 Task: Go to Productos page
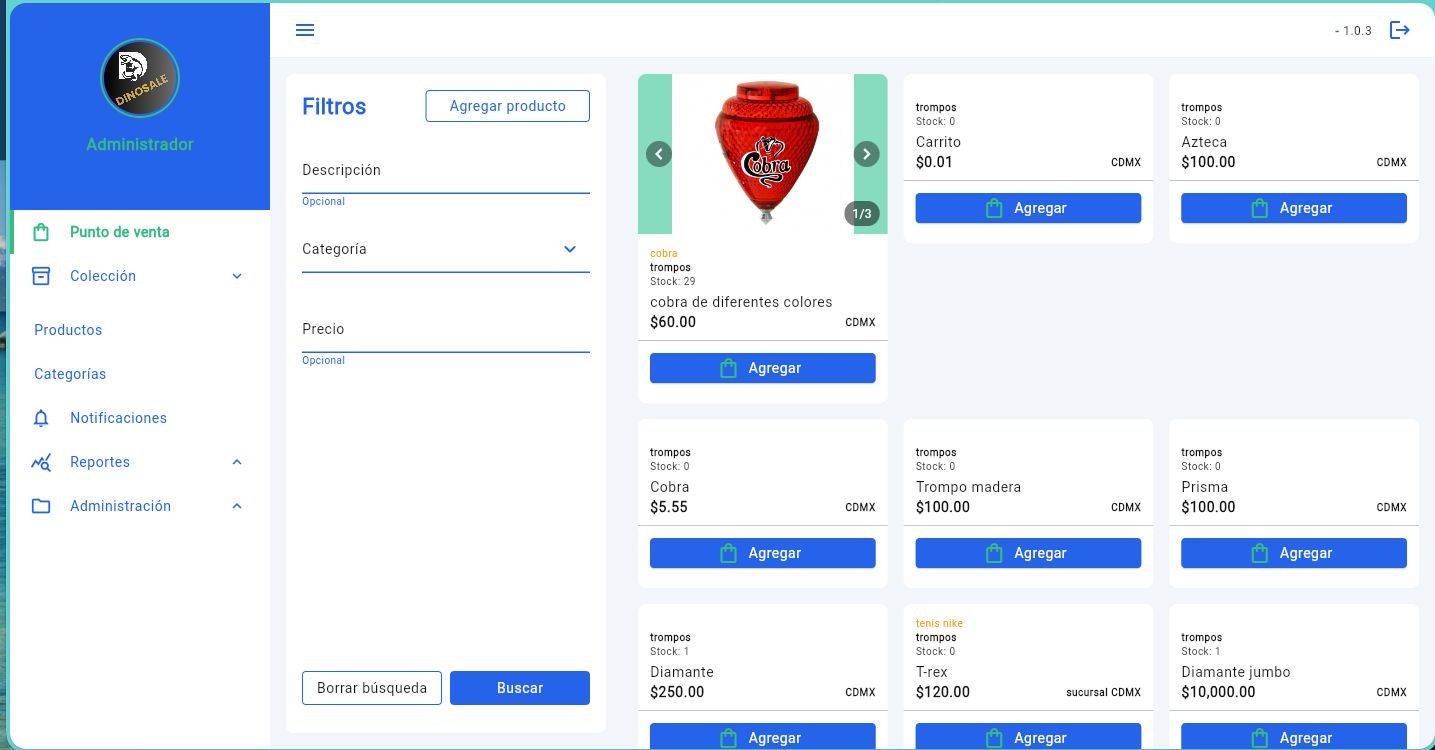[x=68, y=330]
